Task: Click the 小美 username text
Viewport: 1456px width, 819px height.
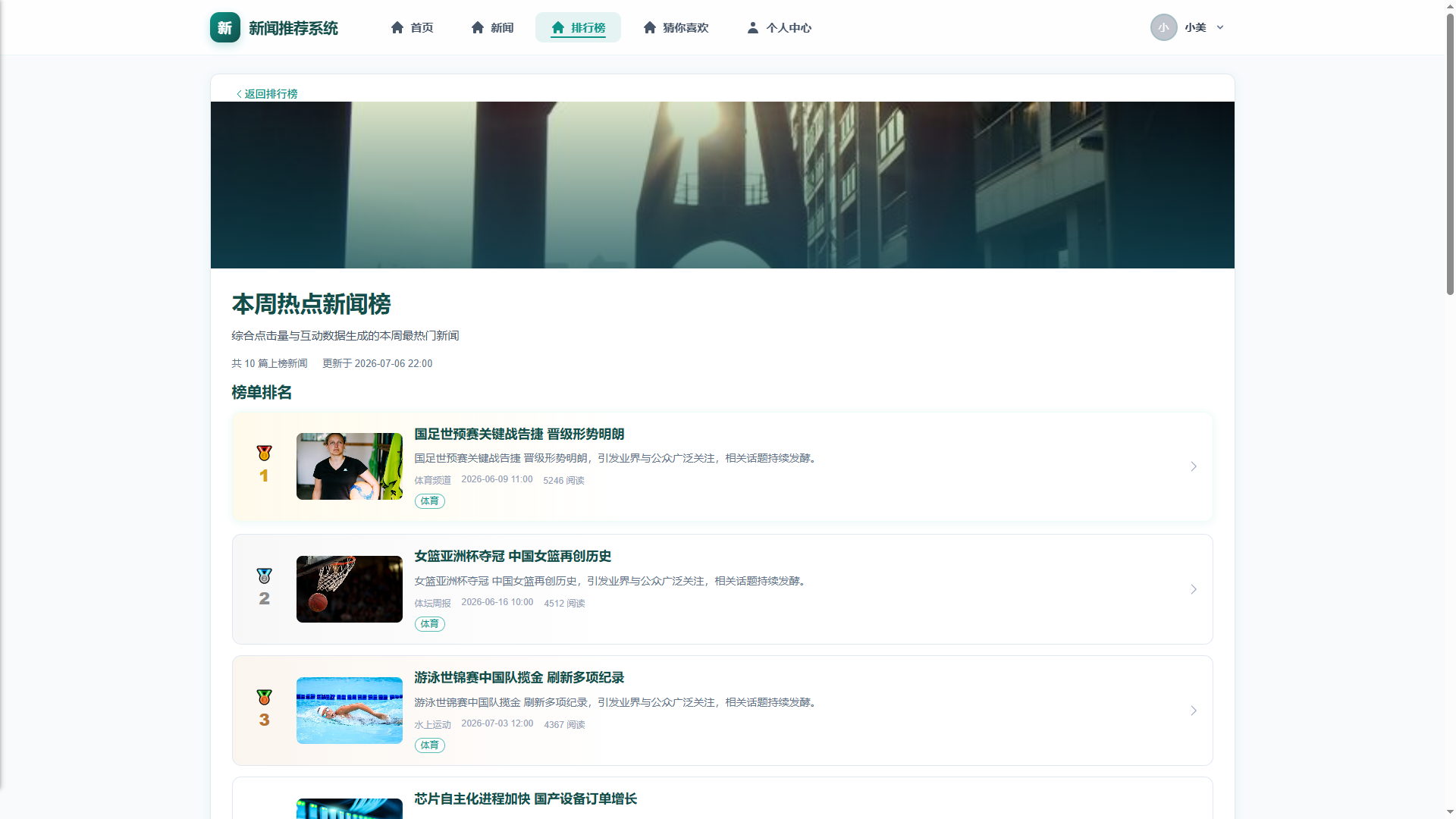Action: (x=1195, y=27)
